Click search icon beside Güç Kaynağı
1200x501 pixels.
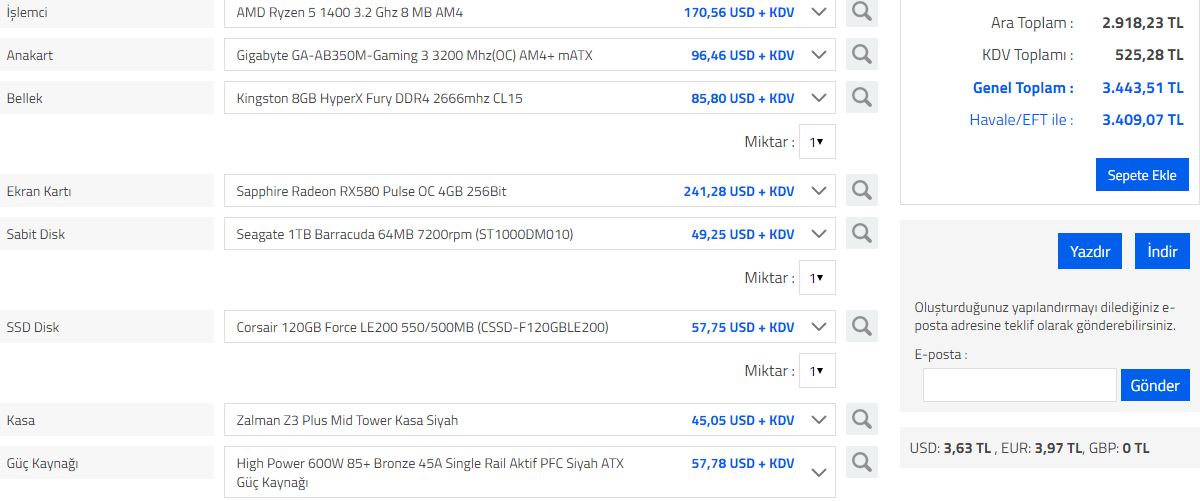(862, 463)
